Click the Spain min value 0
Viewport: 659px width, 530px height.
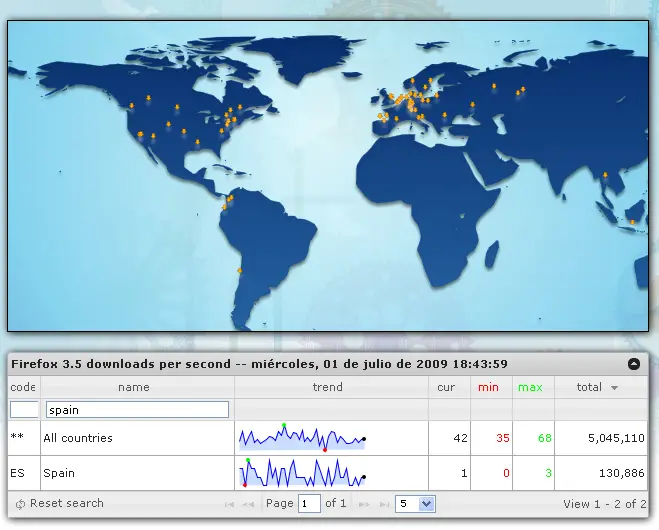[506, 473]
